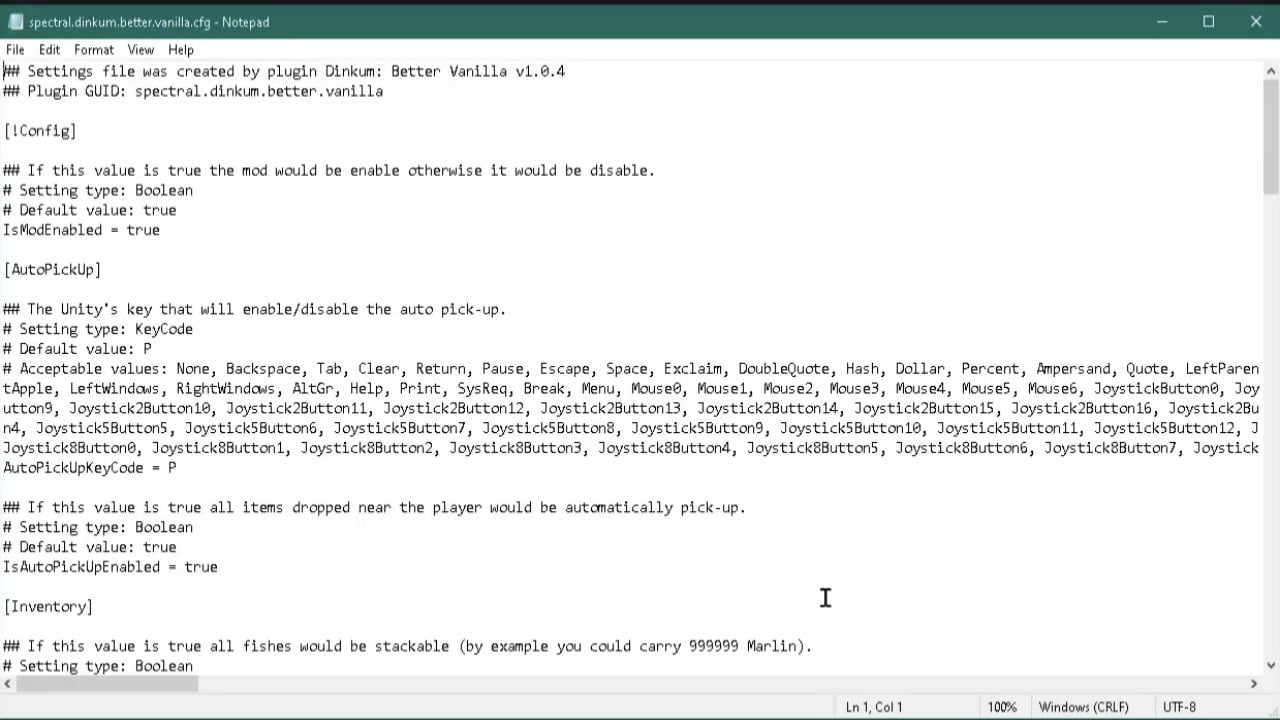Maximize the Notepad window
Viewport: 1280px width, 720px height.
click(1208, 21)
